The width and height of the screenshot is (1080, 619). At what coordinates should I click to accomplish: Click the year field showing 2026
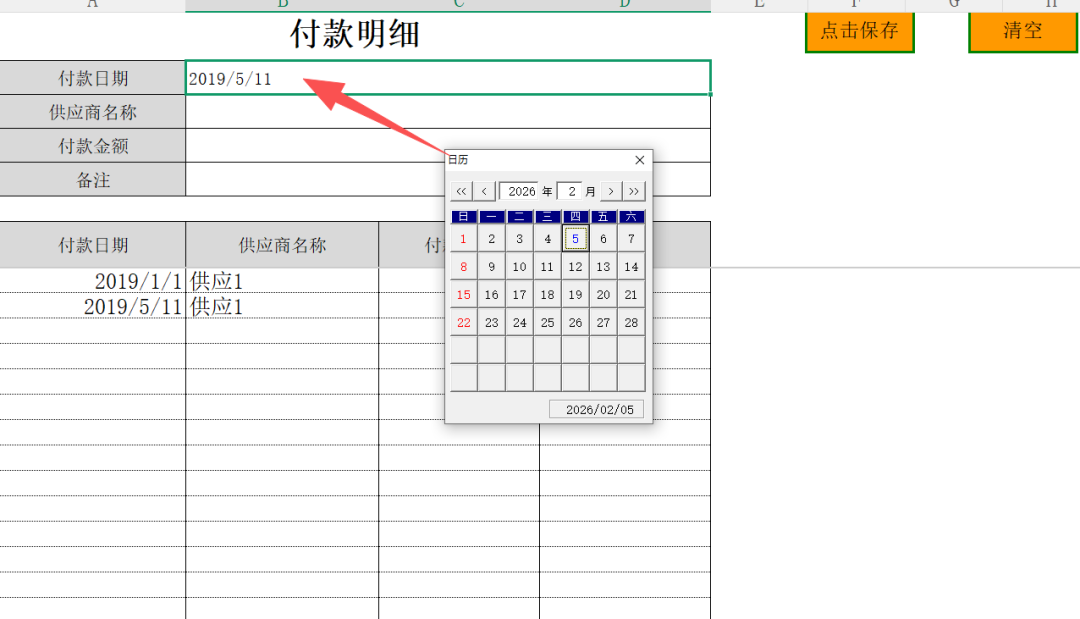click(521, 191)
